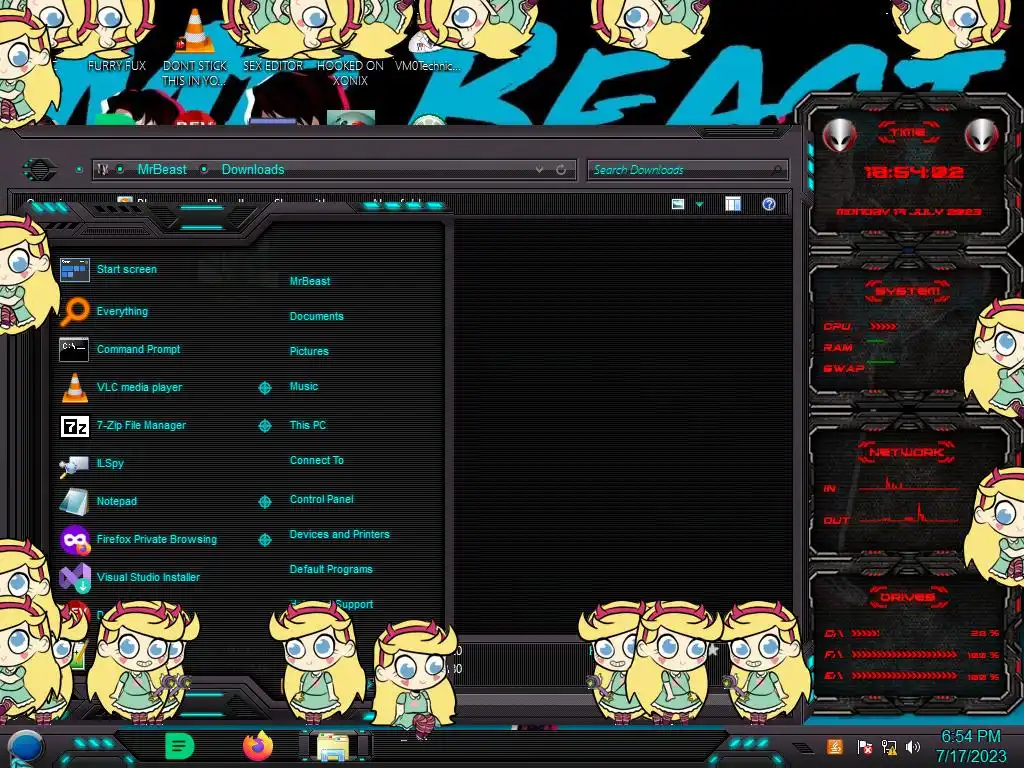Expand Firefox Private Browsing jump list arrow
1024x768 pixels.
click(264, 539)
